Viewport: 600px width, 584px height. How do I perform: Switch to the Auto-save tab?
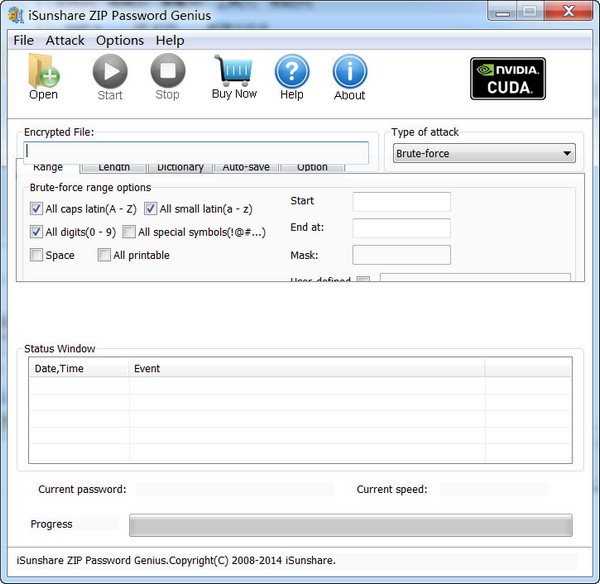click(x=245, y=167)
